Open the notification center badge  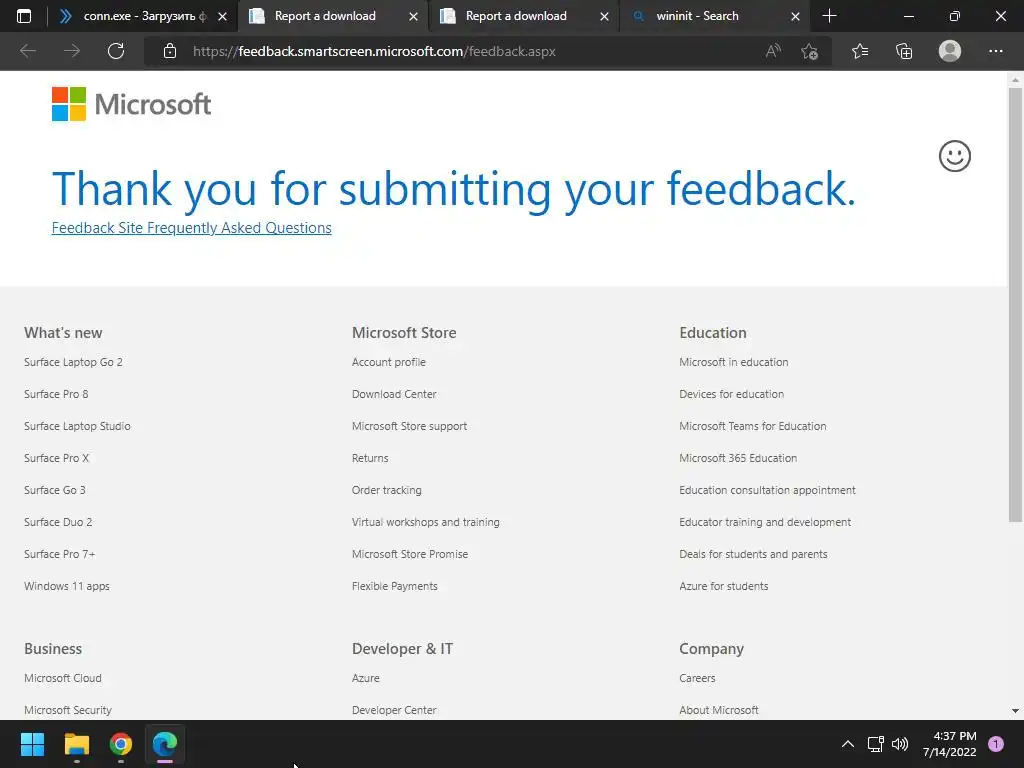click(x=995, y=744)
